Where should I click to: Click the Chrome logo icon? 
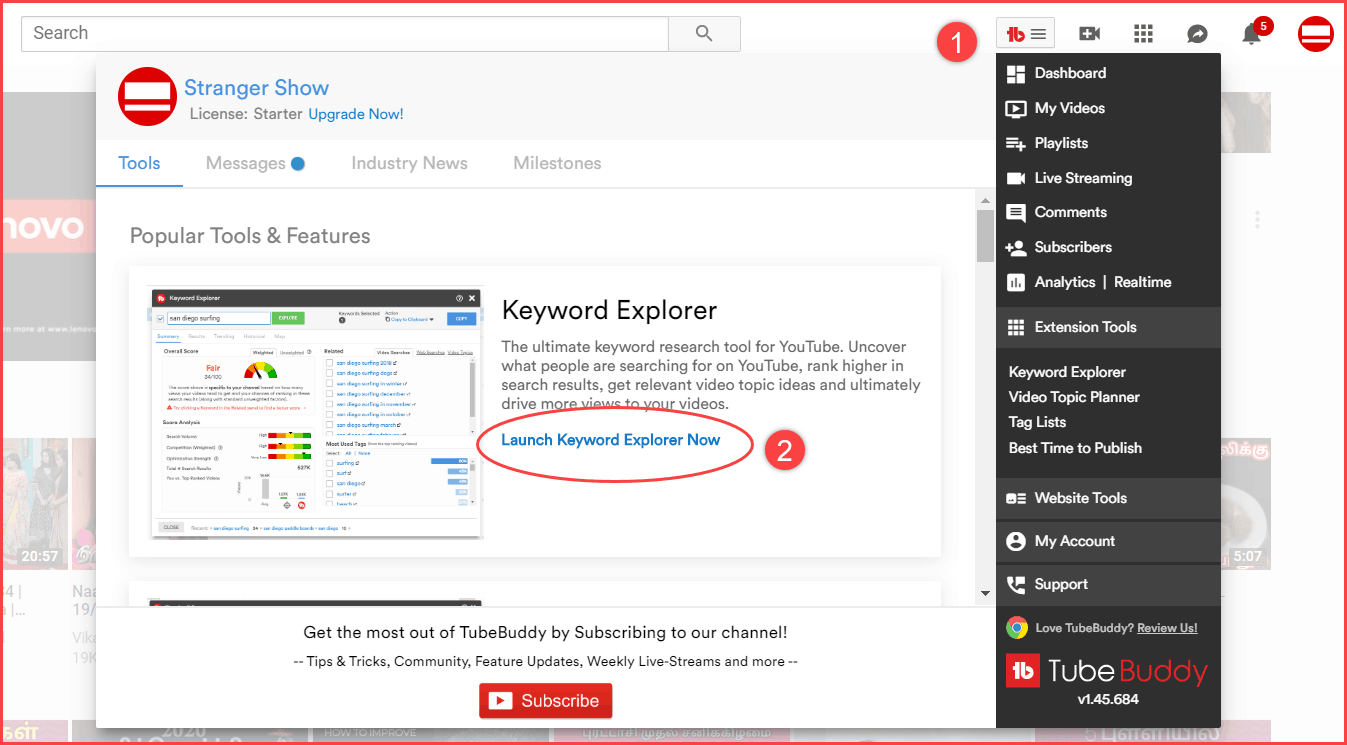click(1017, 628)
